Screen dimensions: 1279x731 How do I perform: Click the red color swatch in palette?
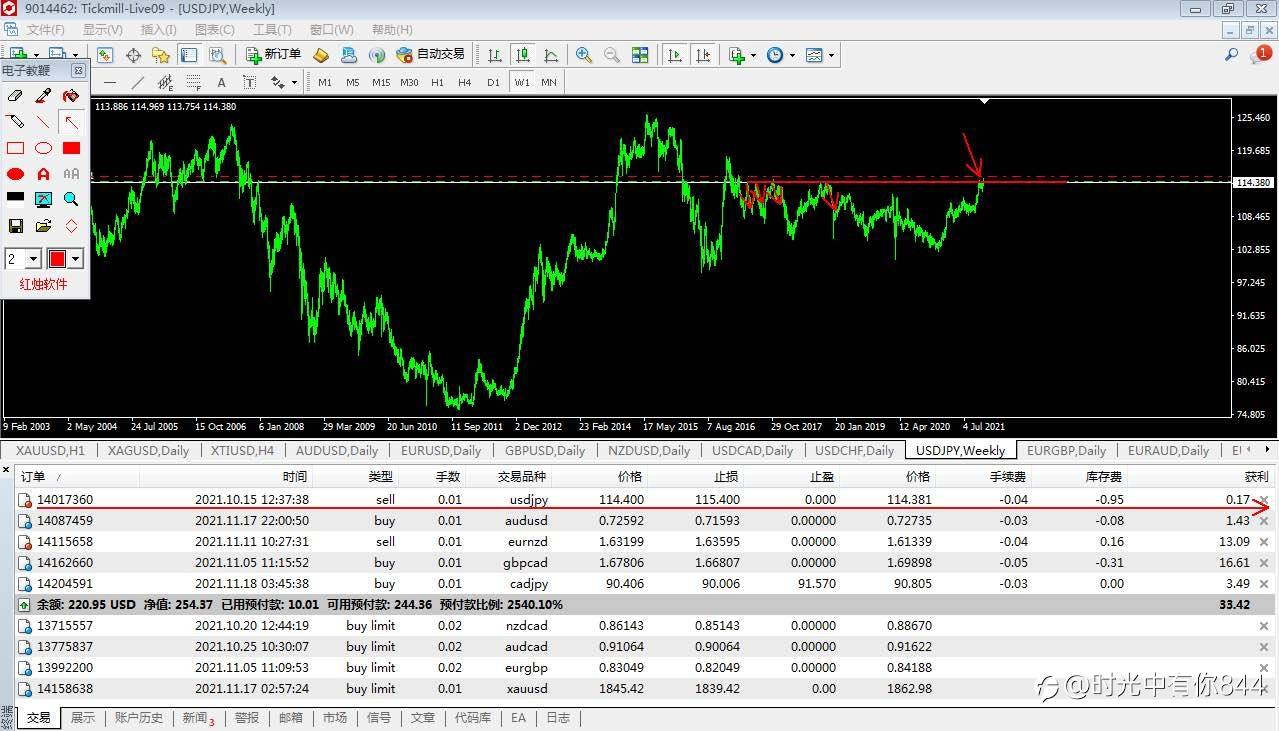pyautogui.click(x=57, y=259)
